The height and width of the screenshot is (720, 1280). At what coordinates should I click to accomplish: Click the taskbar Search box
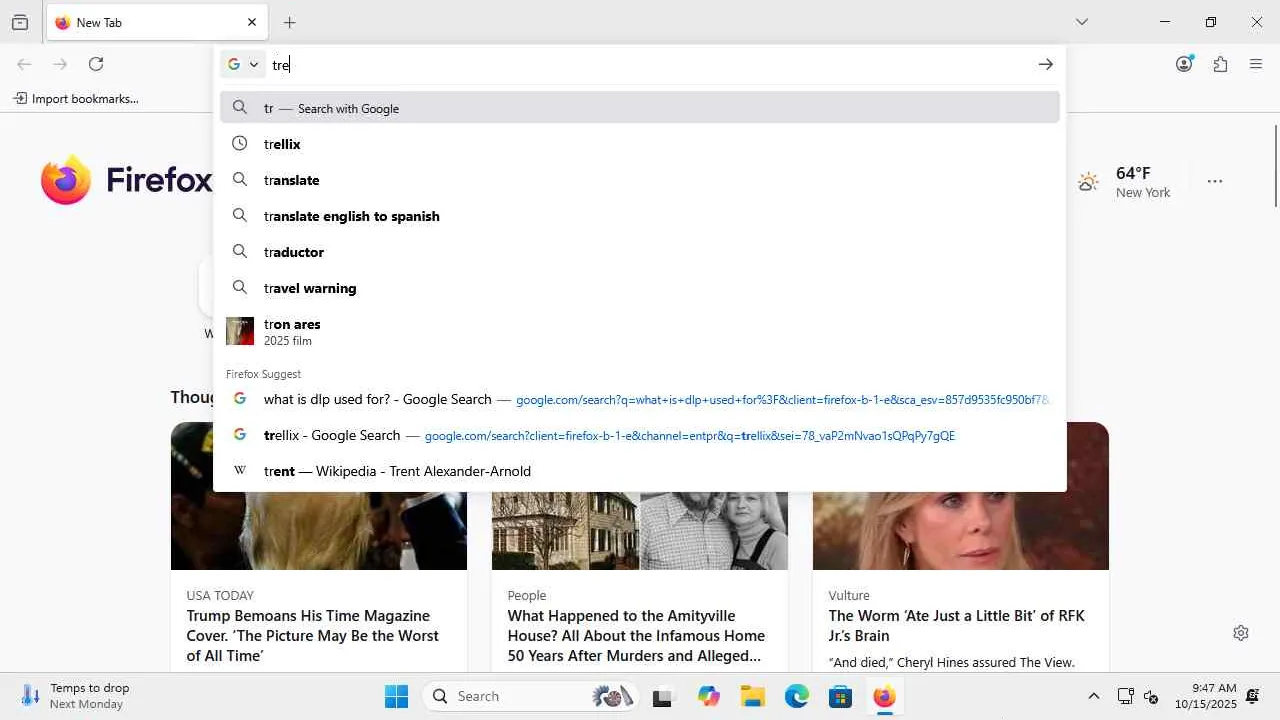point(530,696)
